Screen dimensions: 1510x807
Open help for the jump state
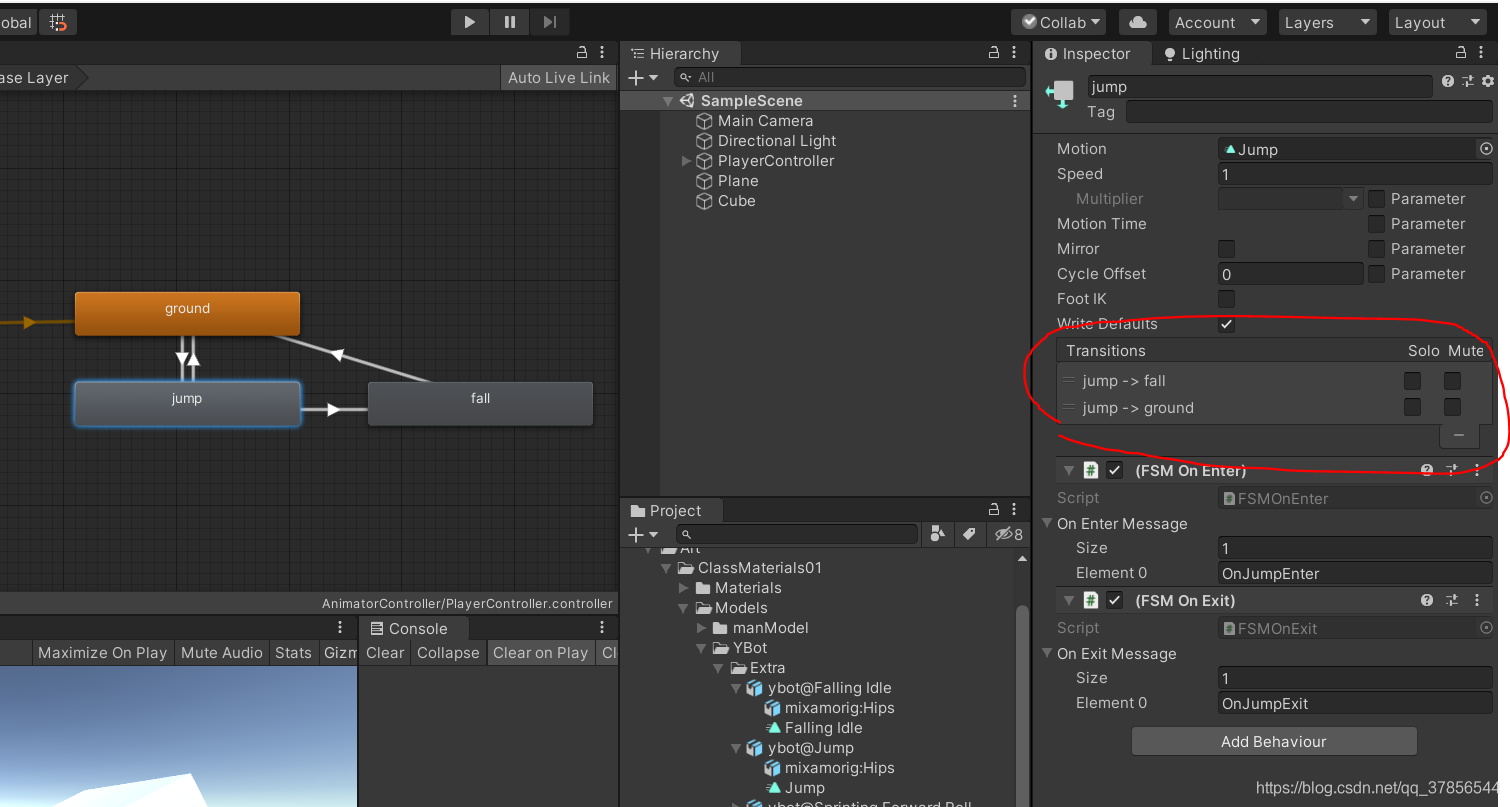pos(1448,81)
